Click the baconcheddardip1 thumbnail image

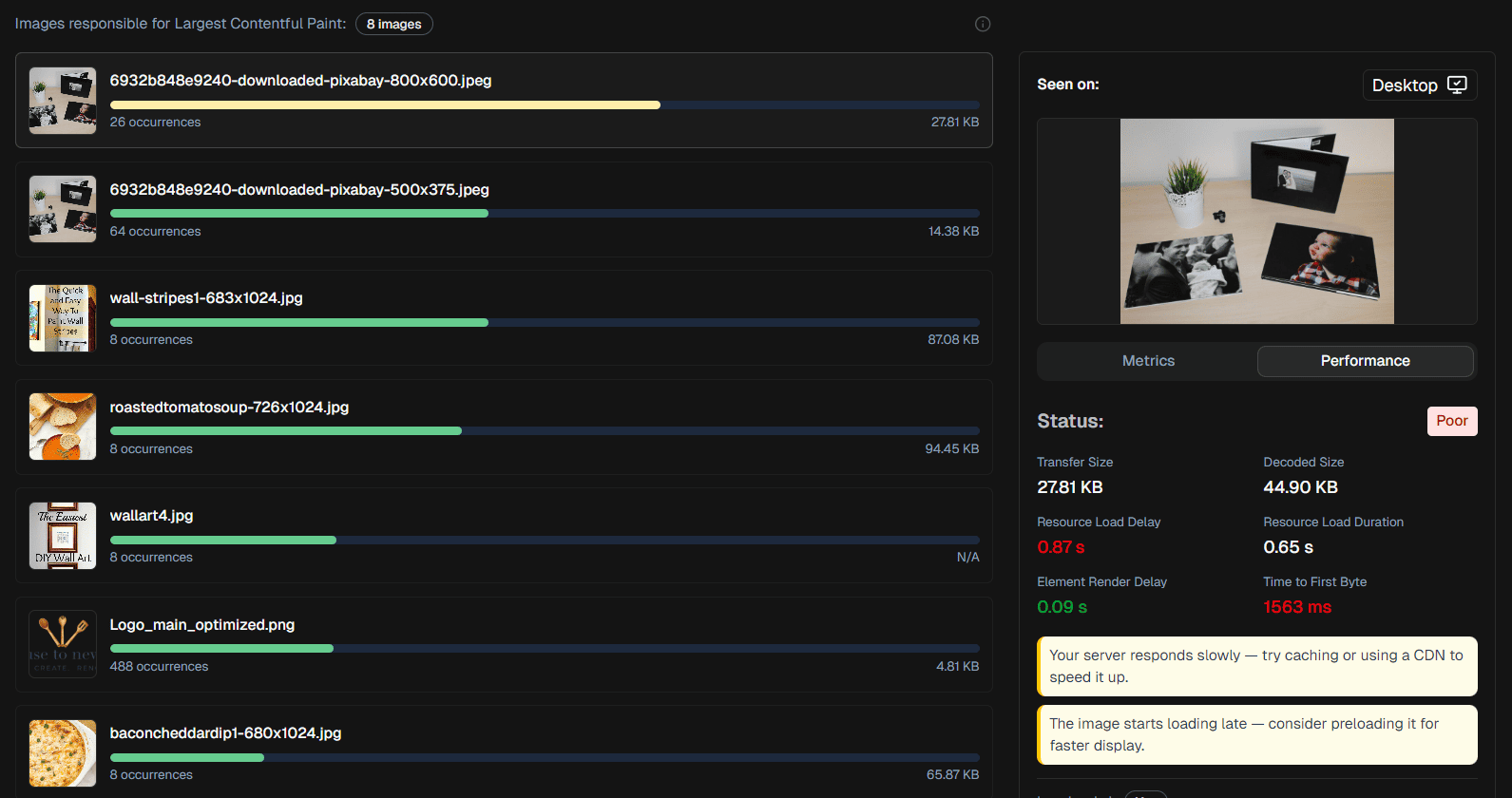pos(63,753)
